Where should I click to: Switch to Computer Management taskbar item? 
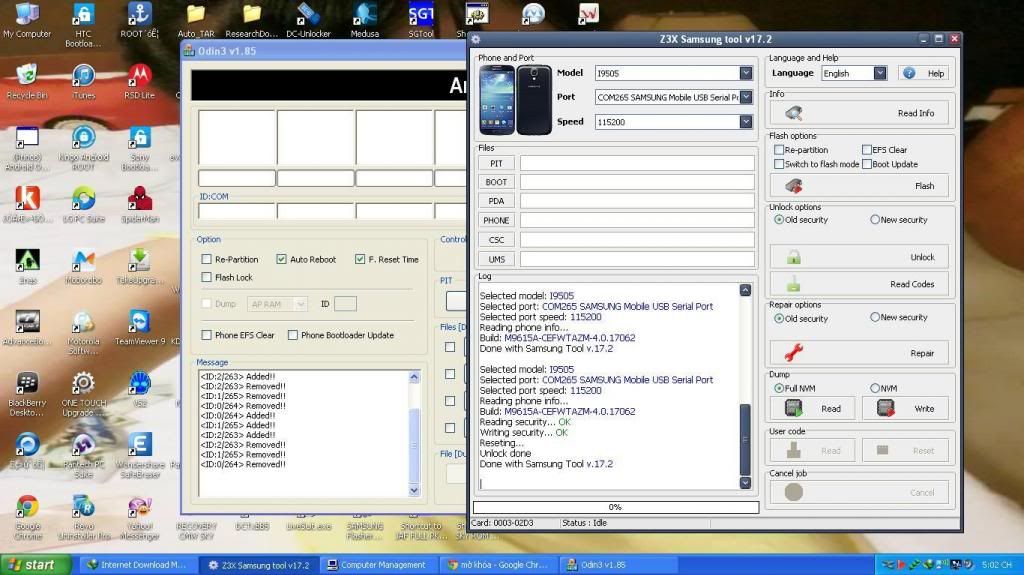[377, 565]
